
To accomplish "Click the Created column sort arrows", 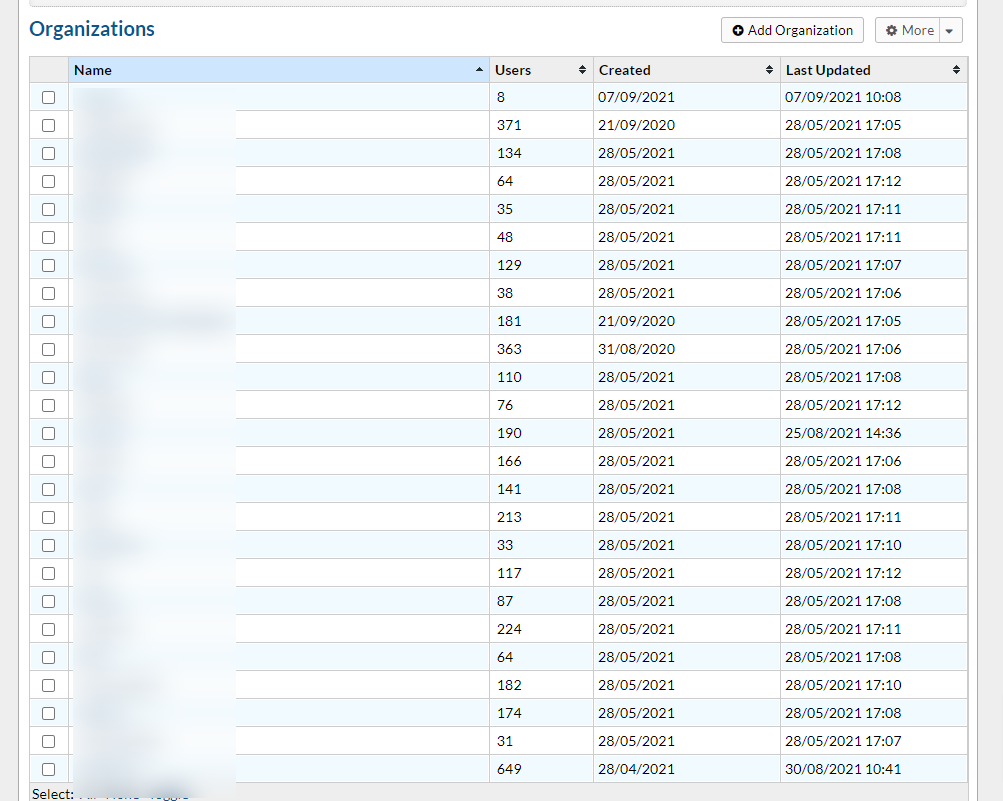I will 769,70.
